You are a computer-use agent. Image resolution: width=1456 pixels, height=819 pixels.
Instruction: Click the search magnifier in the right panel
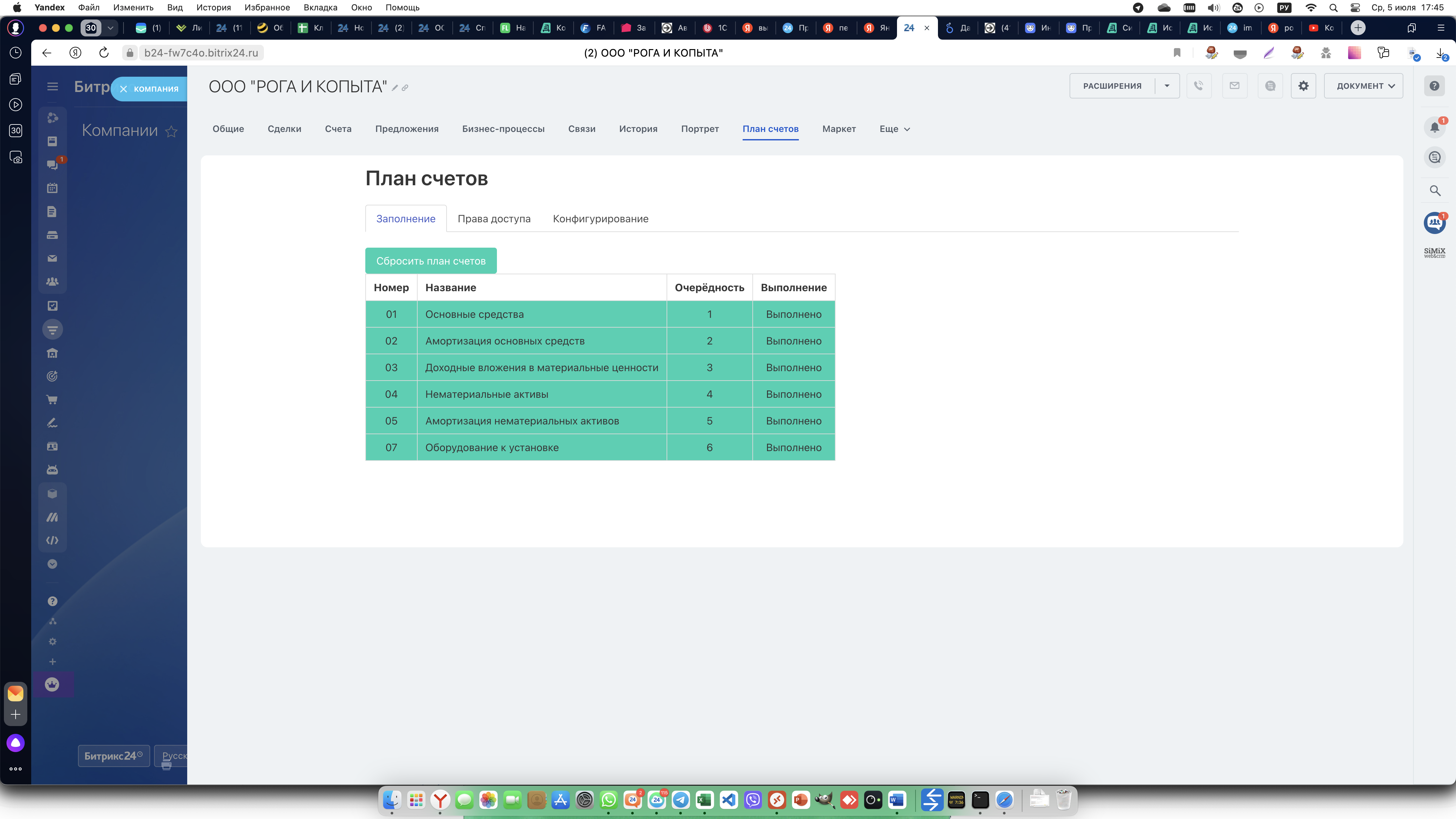coord(1435,190)
